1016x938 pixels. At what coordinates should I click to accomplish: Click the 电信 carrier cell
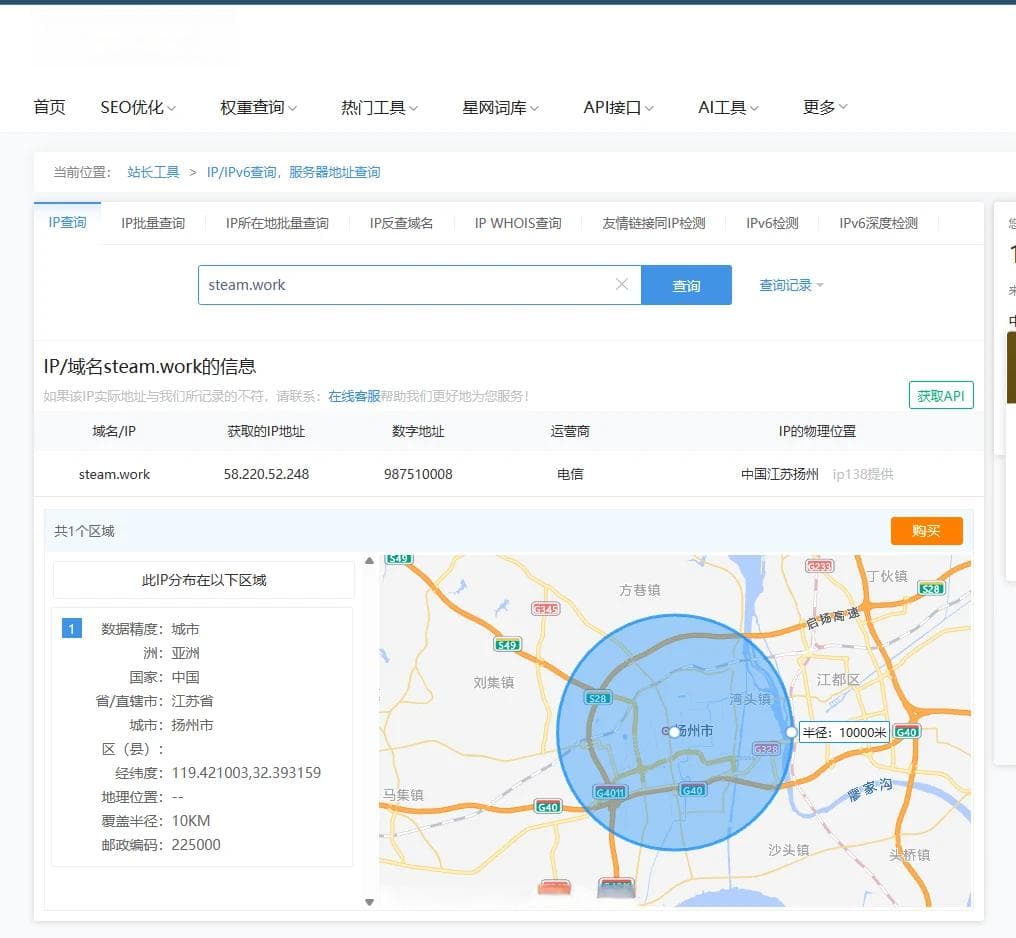tap(570, 474)
